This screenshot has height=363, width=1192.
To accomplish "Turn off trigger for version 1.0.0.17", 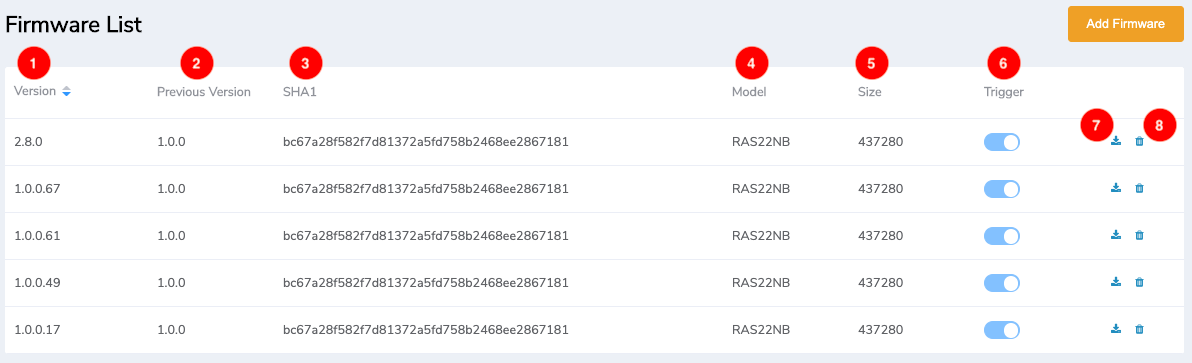I will tap(1001, 330).
